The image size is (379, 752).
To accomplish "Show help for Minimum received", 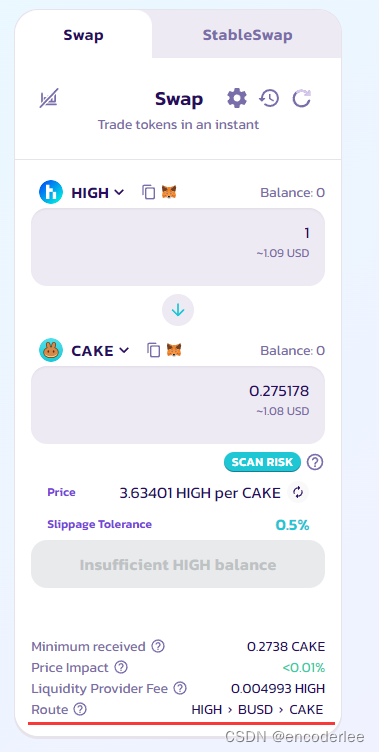I will click(x=158, y=646).
